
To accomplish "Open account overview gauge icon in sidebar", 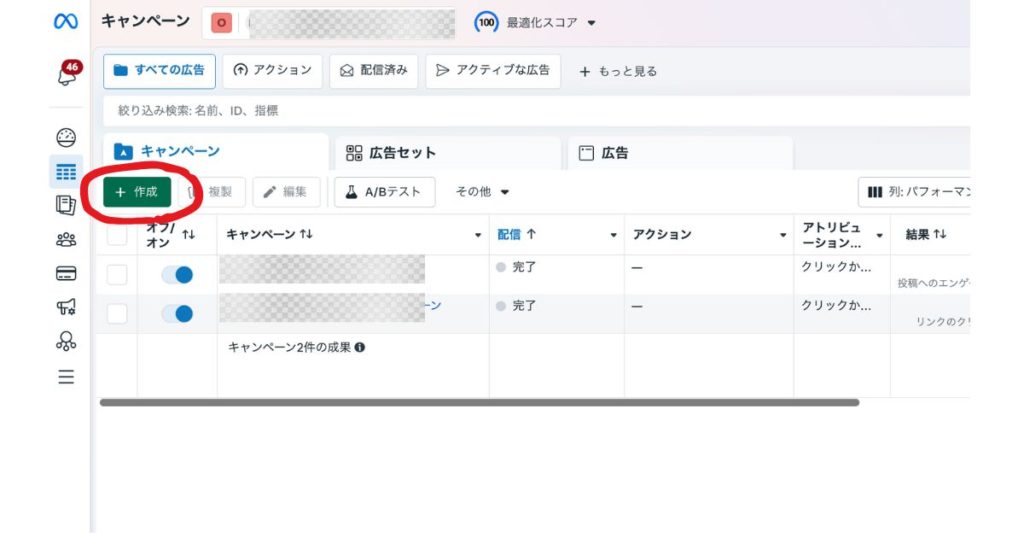I will (66, 138).
